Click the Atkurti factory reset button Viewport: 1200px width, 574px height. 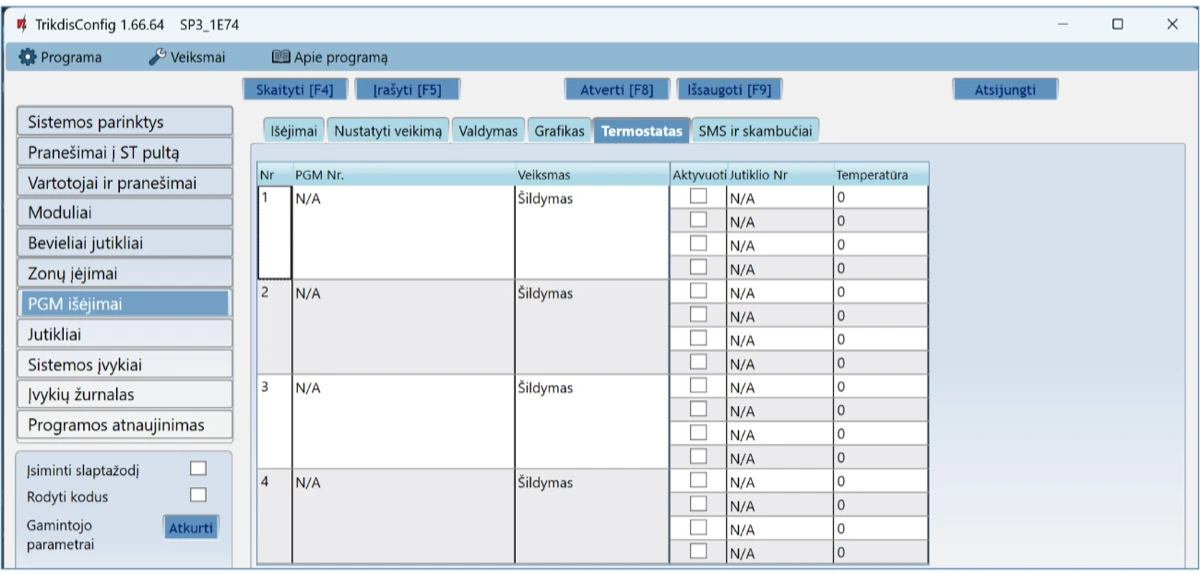(x=190, y=528)
